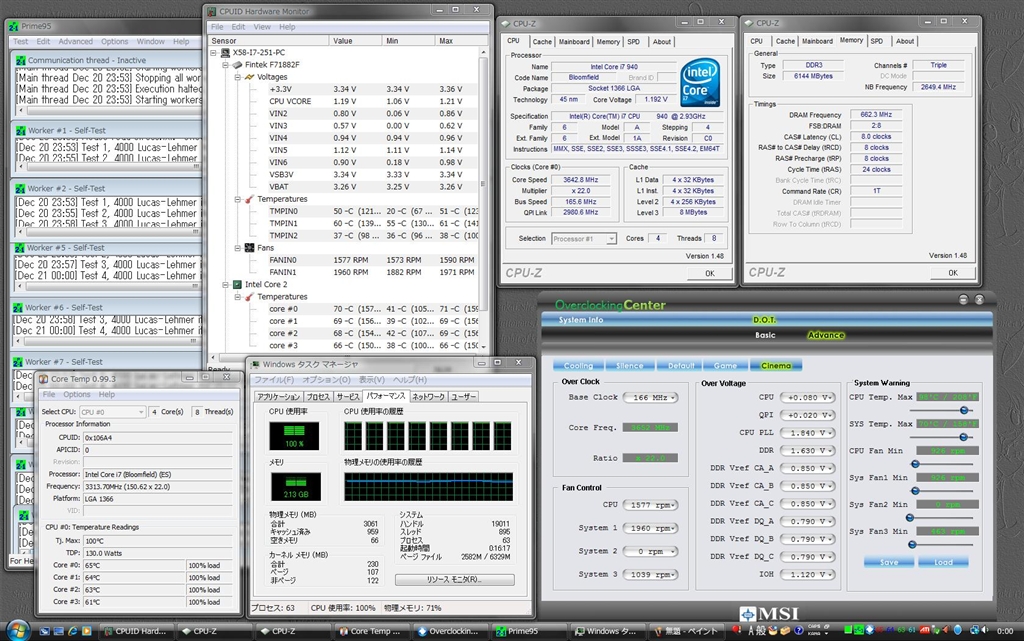
Task: Click the Fintek F71882F chip icon
Action: tap(238, 65)
